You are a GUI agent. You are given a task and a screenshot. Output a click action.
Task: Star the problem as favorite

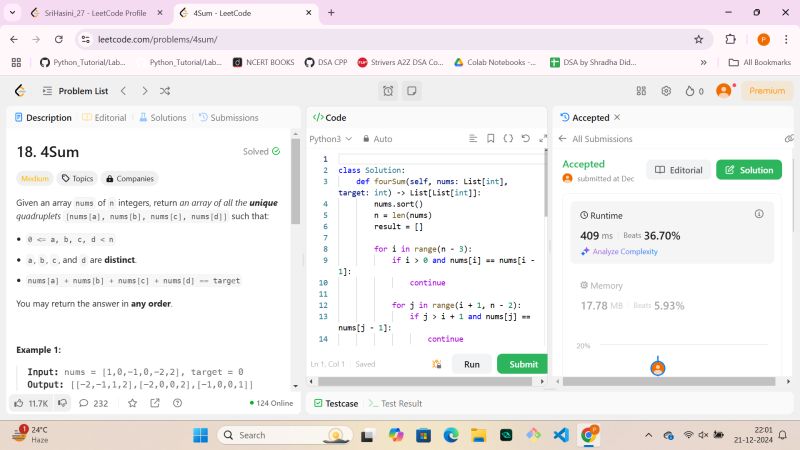pos(132,403)
